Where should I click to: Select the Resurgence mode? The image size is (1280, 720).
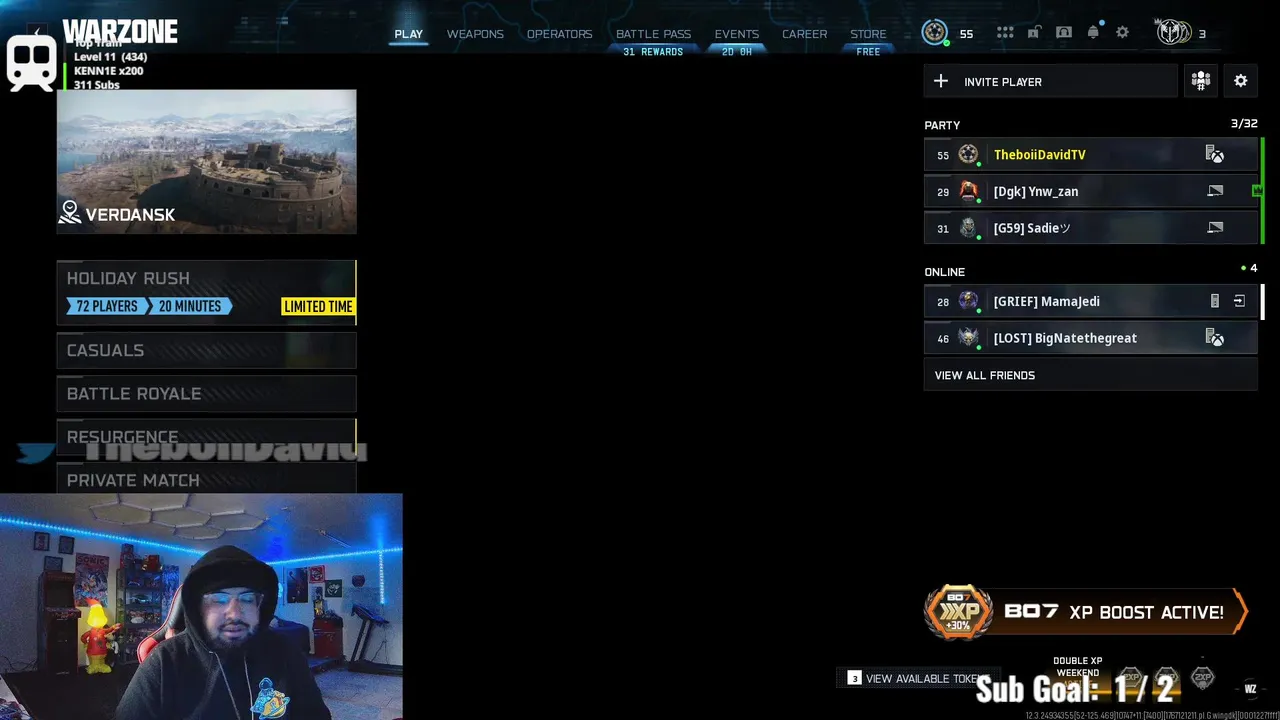(x=206, y=437)
